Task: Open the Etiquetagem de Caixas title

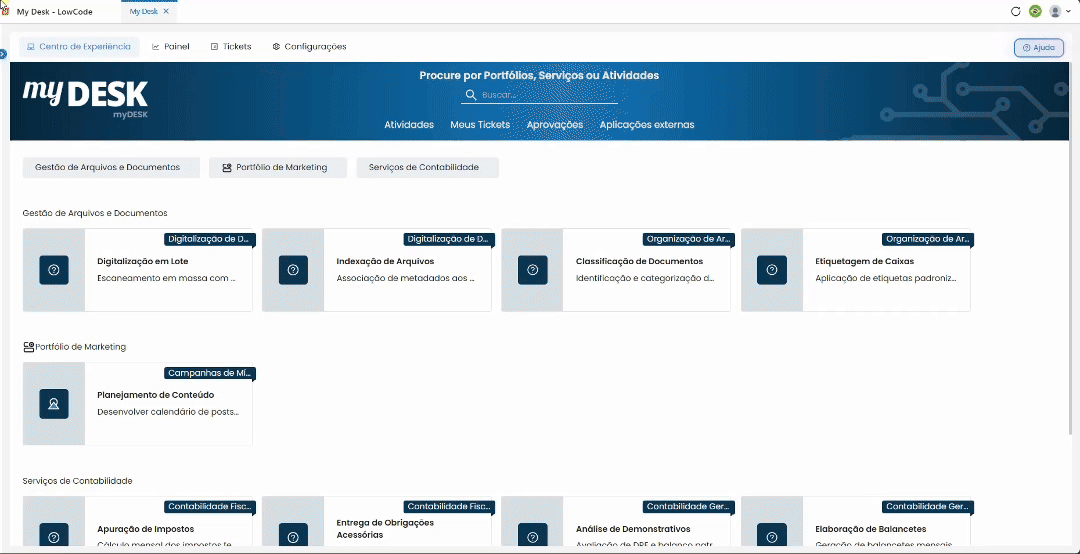Action: [864, 262]
